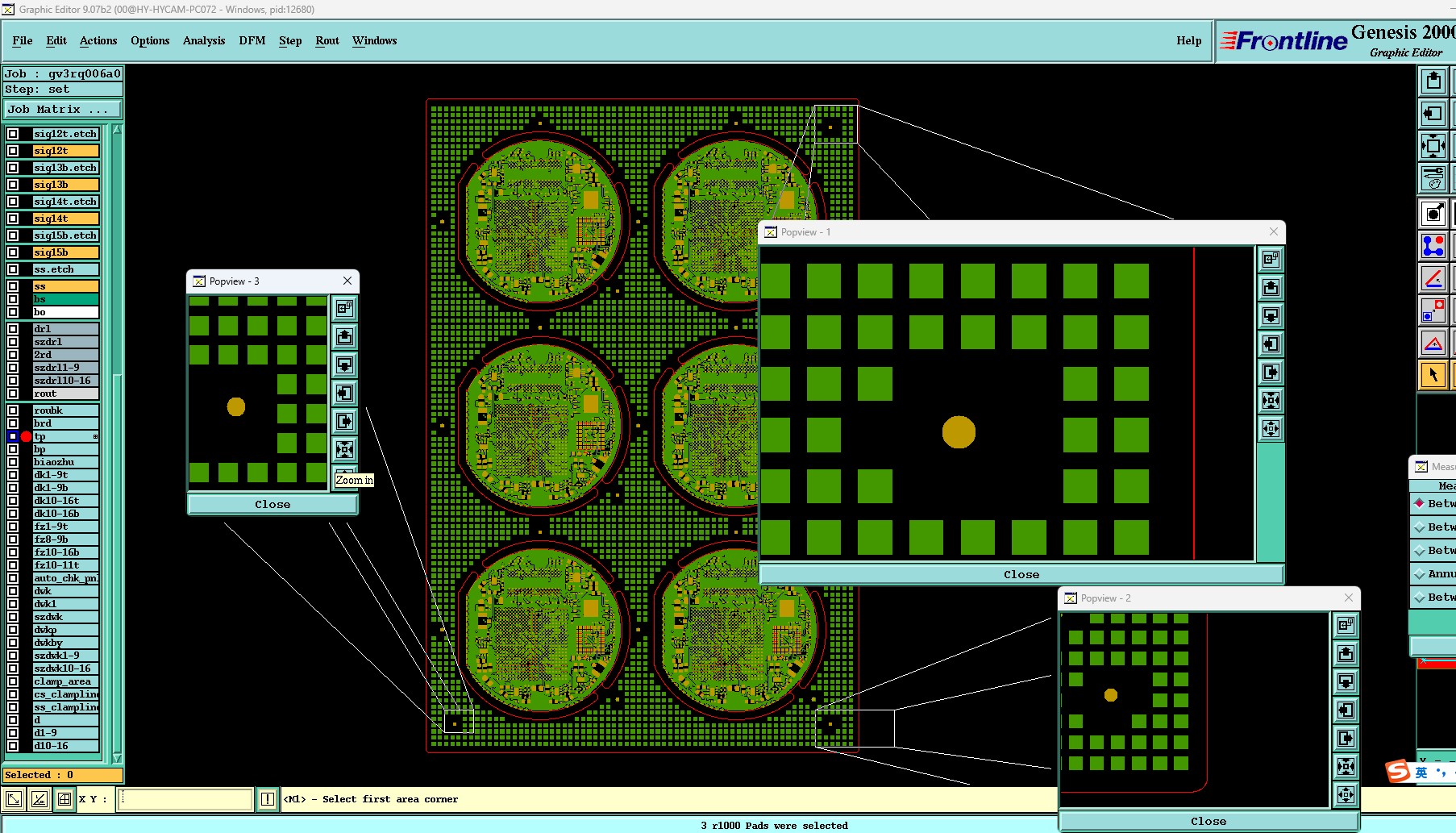This screenshot has width=1456, height=833.
Task: Click the top overlay icon in Popview 1
Action: (x=1271, y=260)
